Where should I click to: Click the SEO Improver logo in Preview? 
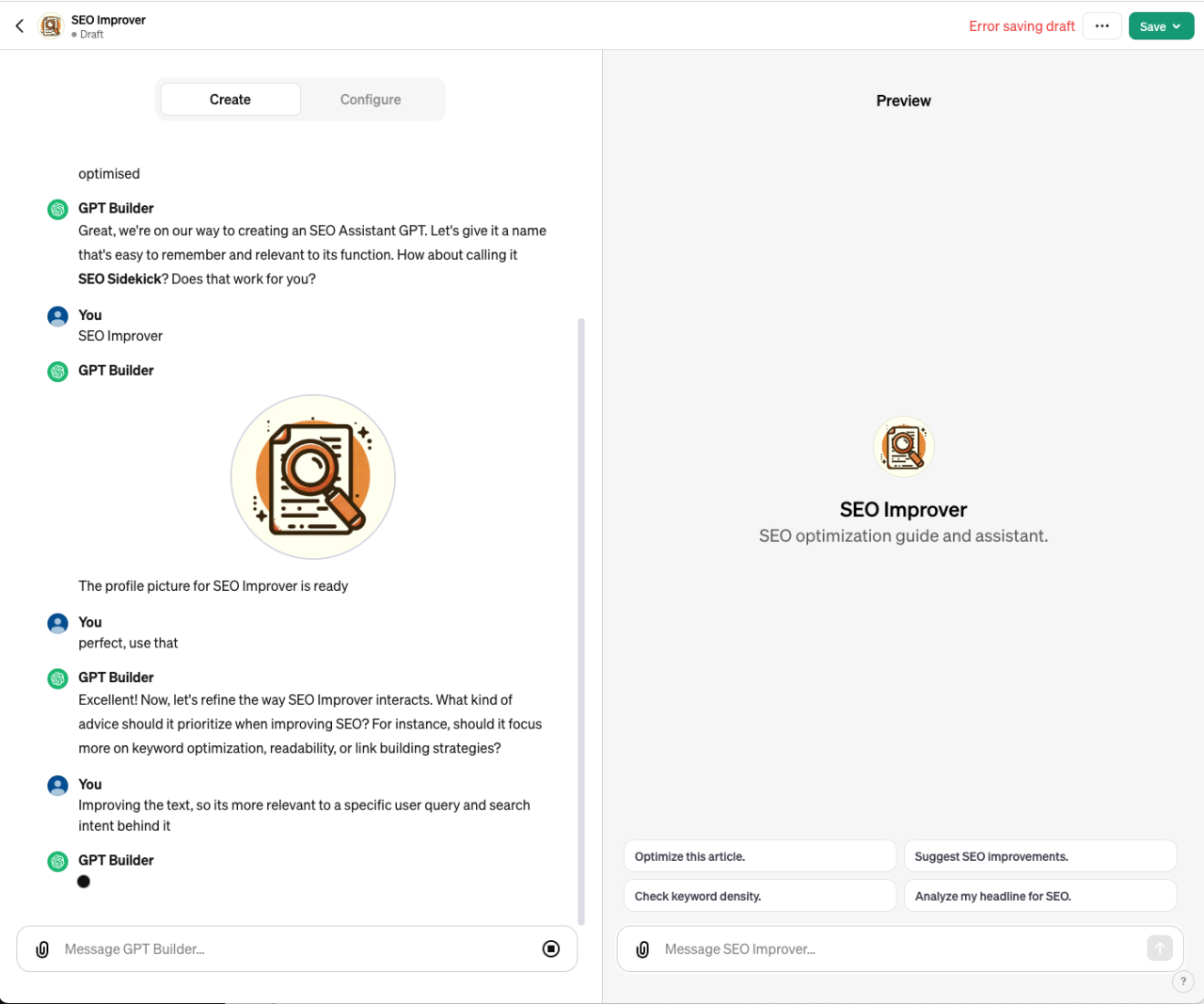pos(904,447)
